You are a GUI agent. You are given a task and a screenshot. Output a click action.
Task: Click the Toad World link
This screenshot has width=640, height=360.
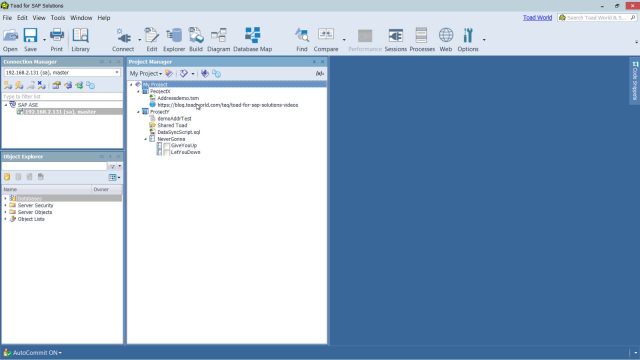[x=537, y=18]
